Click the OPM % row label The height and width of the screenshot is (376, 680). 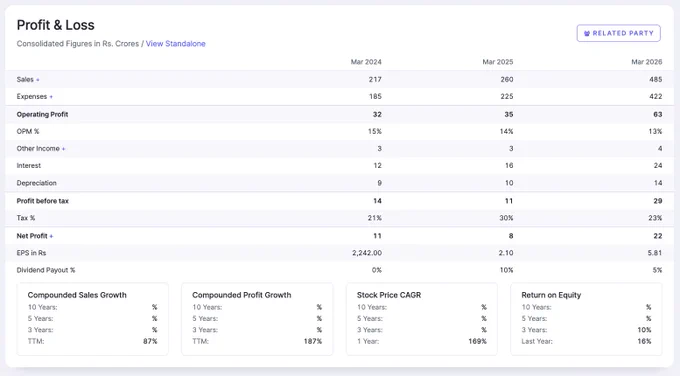pyautogui.click(x=28, y=131)
